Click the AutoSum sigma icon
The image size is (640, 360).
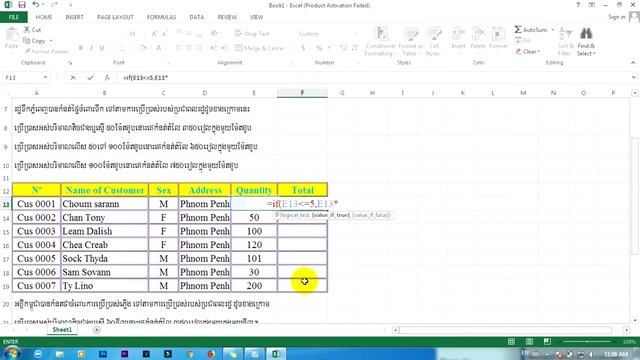[x=518, y=29]
